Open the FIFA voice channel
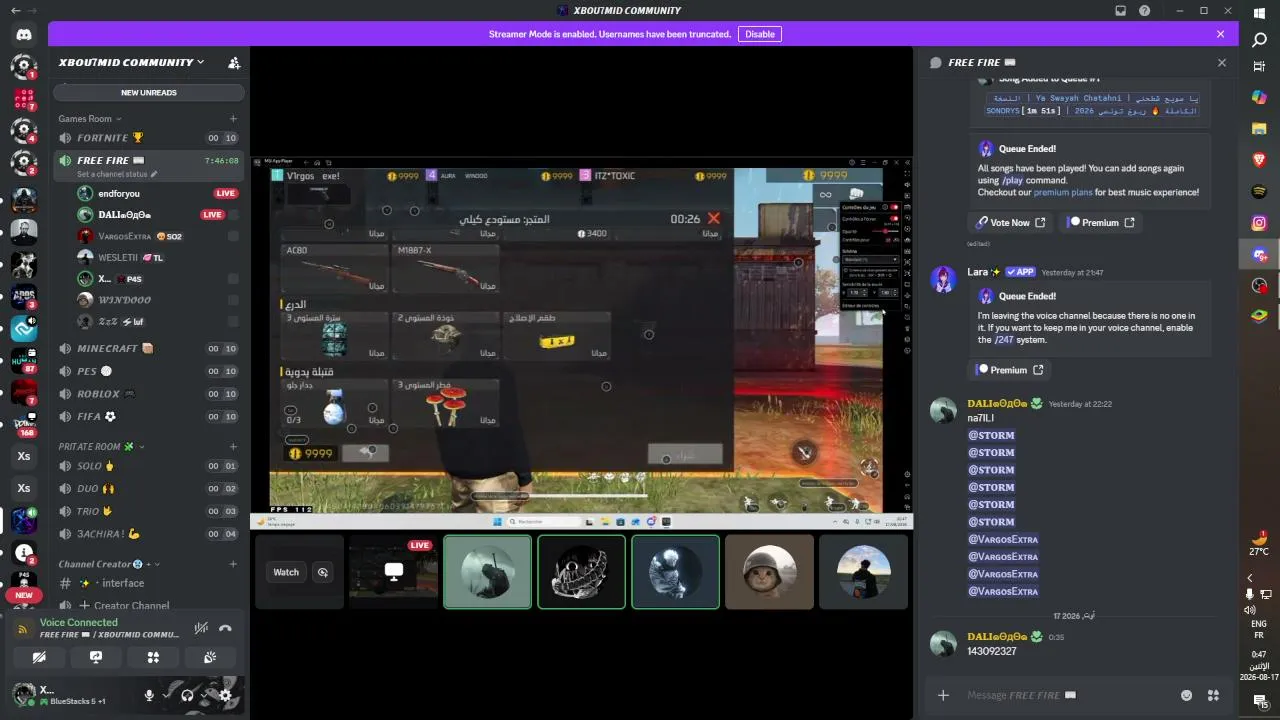 click(148, 417)
